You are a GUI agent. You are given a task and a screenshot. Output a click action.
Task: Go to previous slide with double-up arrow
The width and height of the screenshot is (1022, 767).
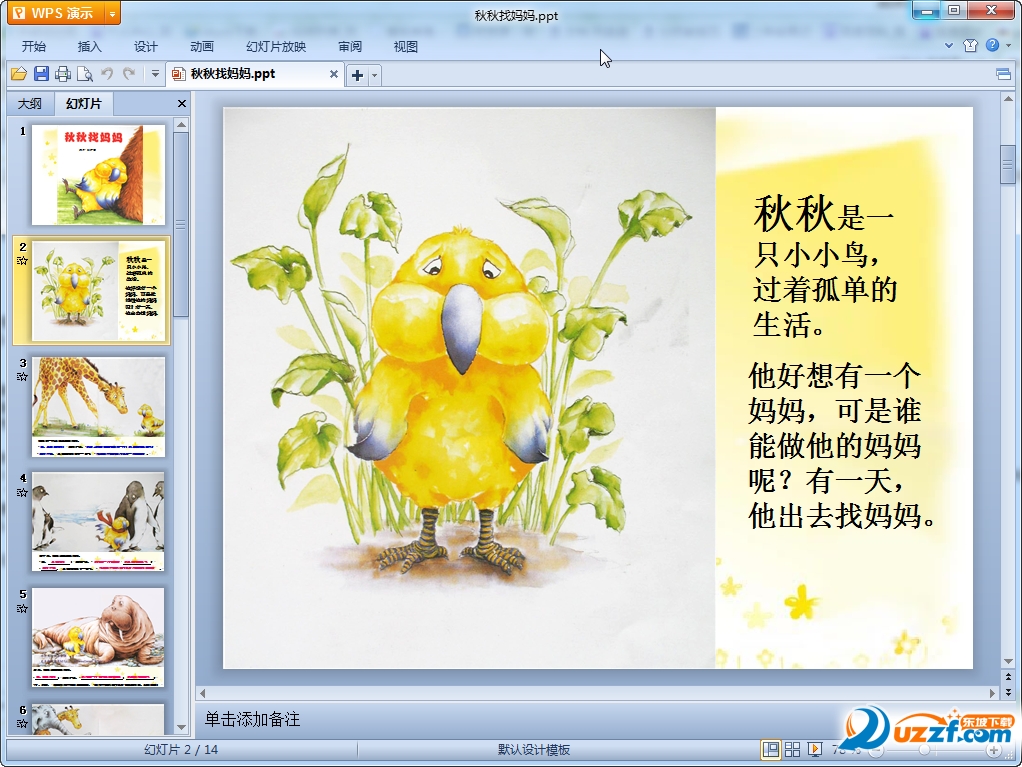pyautogui.click(x=1008, y=678)
